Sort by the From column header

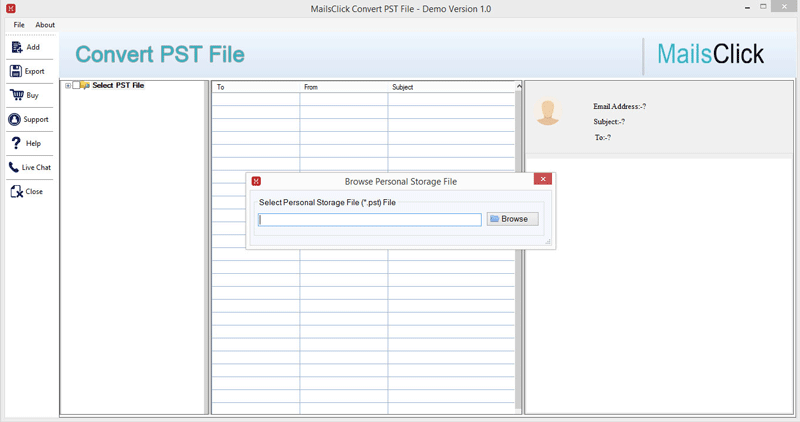point(344,87)
